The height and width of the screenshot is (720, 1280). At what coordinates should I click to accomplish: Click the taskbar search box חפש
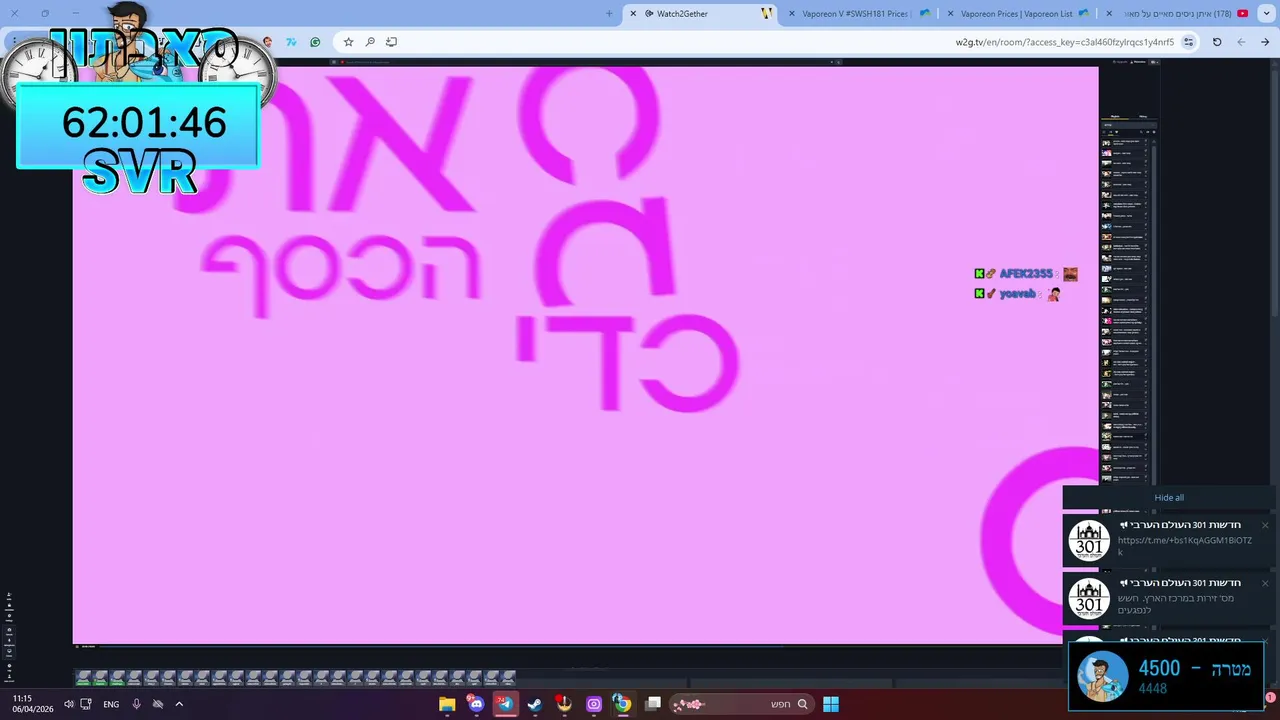tap(741, 704)
